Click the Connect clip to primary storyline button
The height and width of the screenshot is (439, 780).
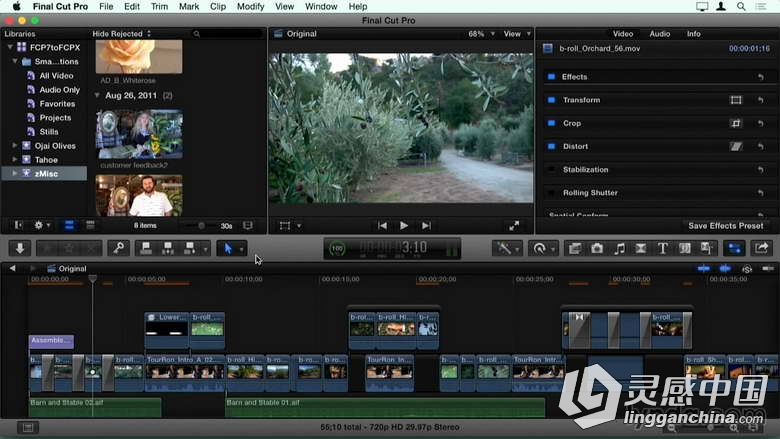146,248
